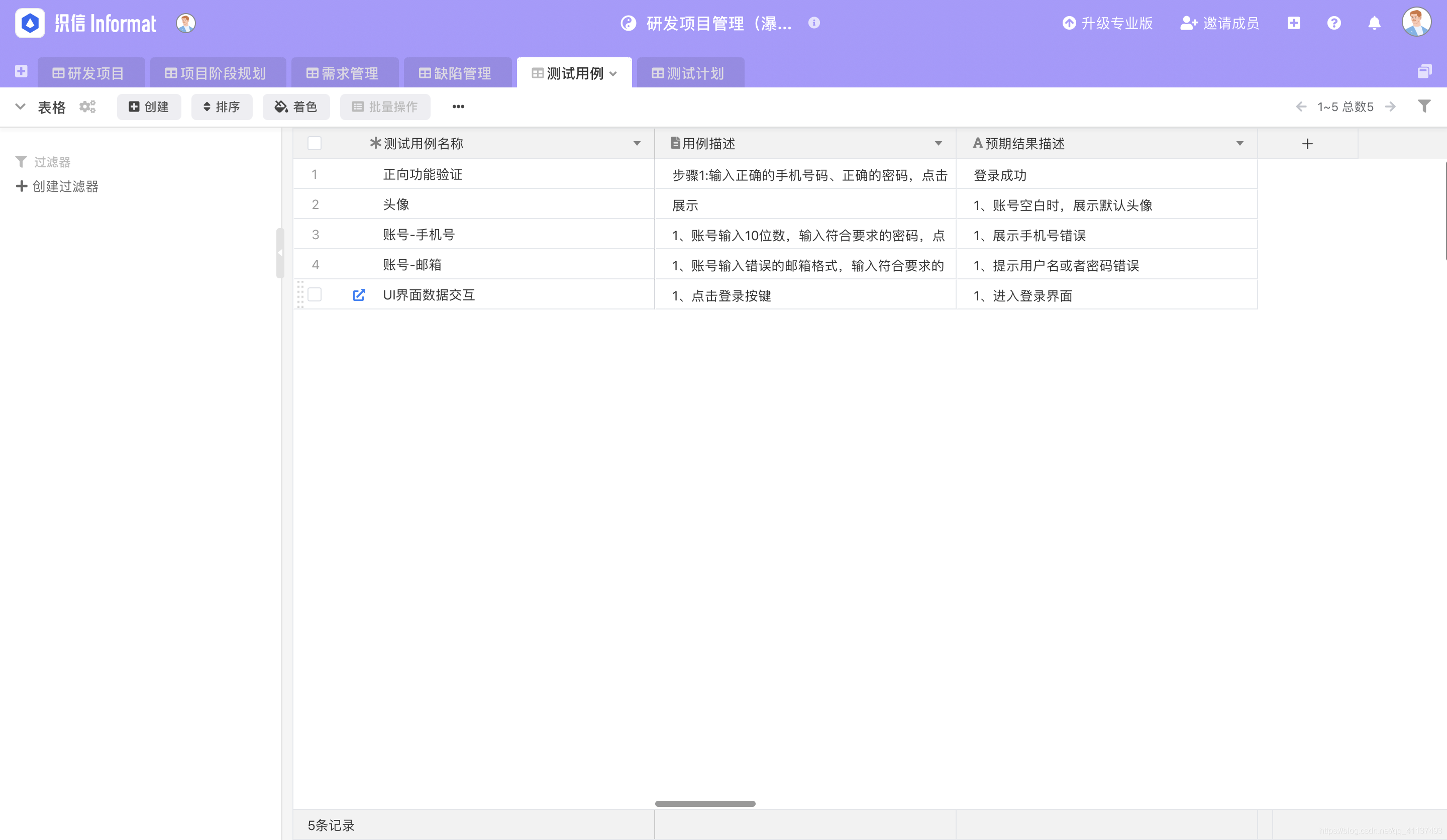Go to next page arrow

tap(1391, 107)
